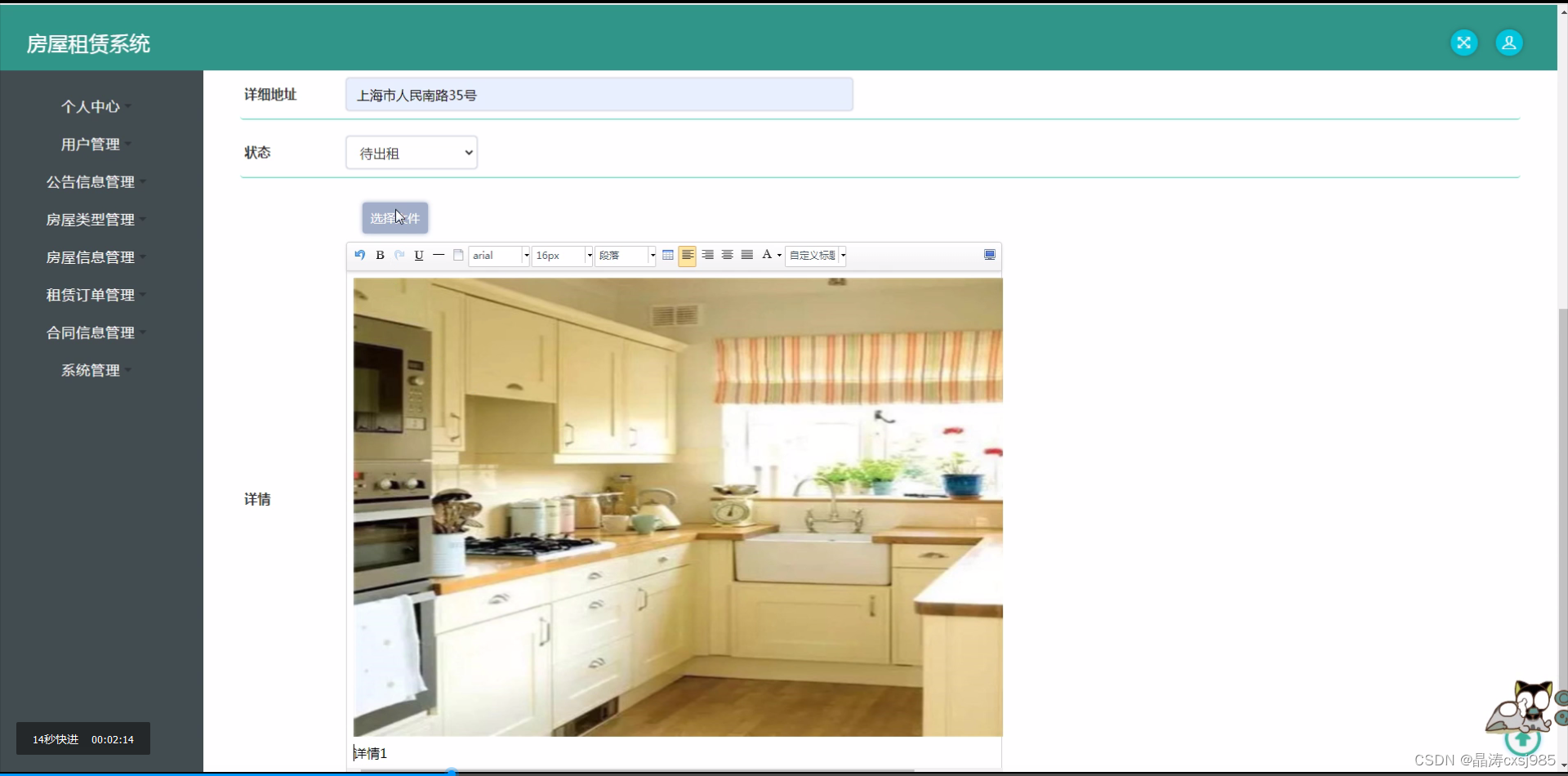Apply Bold formatting in the text editor

[380, 255]
